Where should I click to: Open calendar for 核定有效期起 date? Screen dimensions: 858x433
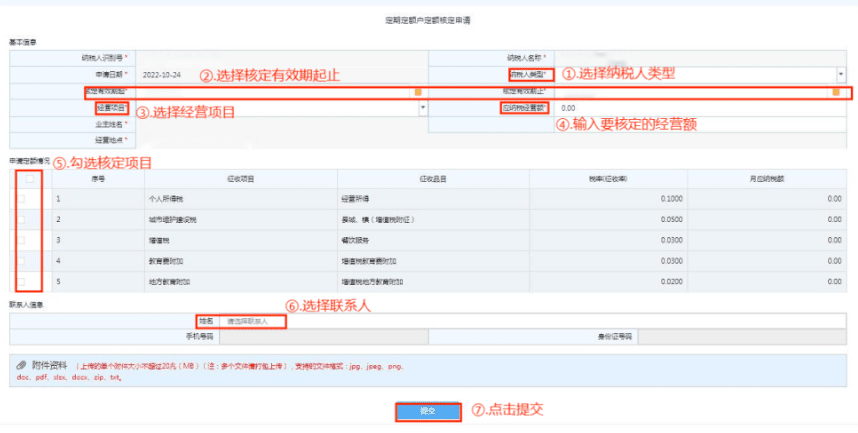tap(418, 92)
